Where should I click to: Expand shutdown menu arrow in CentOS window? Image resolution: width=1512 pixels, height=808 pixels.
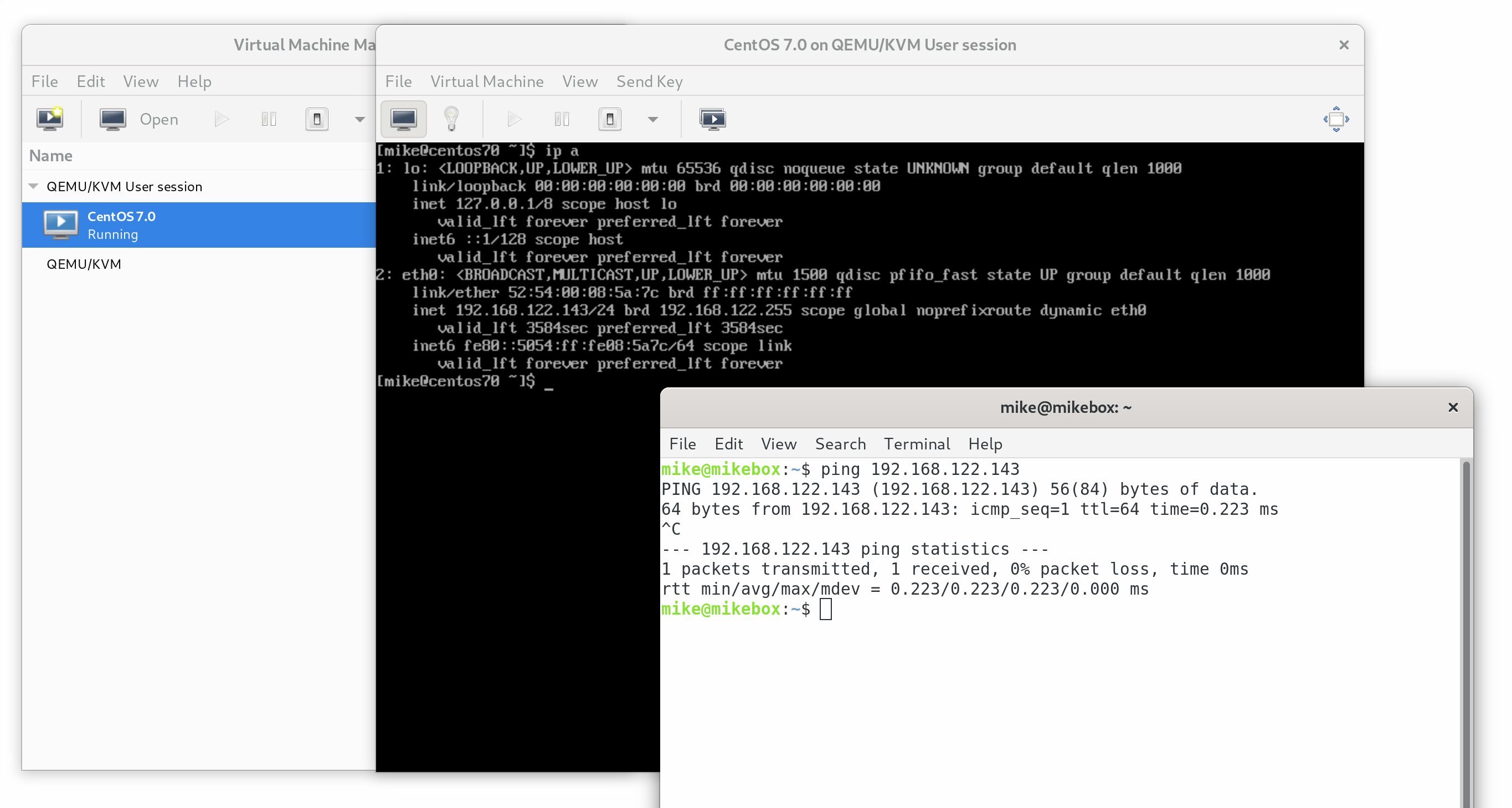click(x=652, y=119)
